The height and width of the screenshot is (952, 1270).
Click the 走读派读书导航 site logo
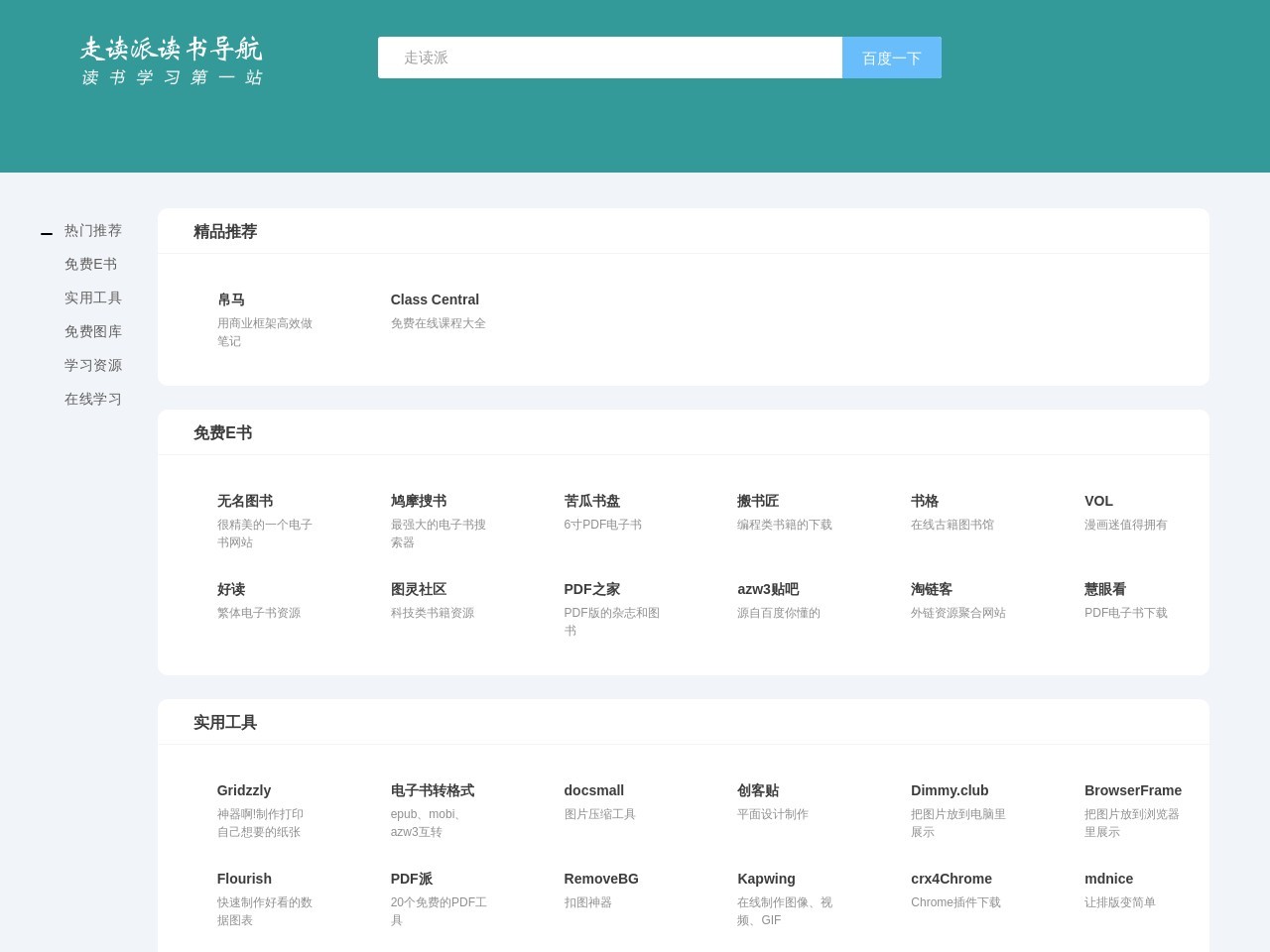pyautogui.click(x=171, y=49)
